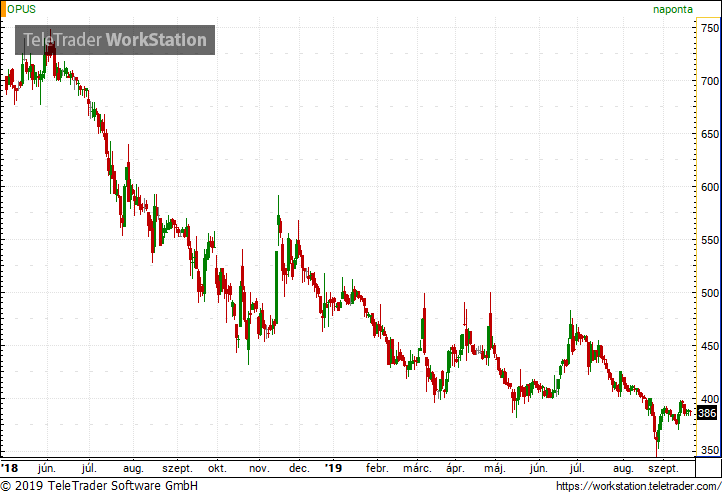Click the '19 year label on time axis
722x495 pixels.
(x=333, y=468)
